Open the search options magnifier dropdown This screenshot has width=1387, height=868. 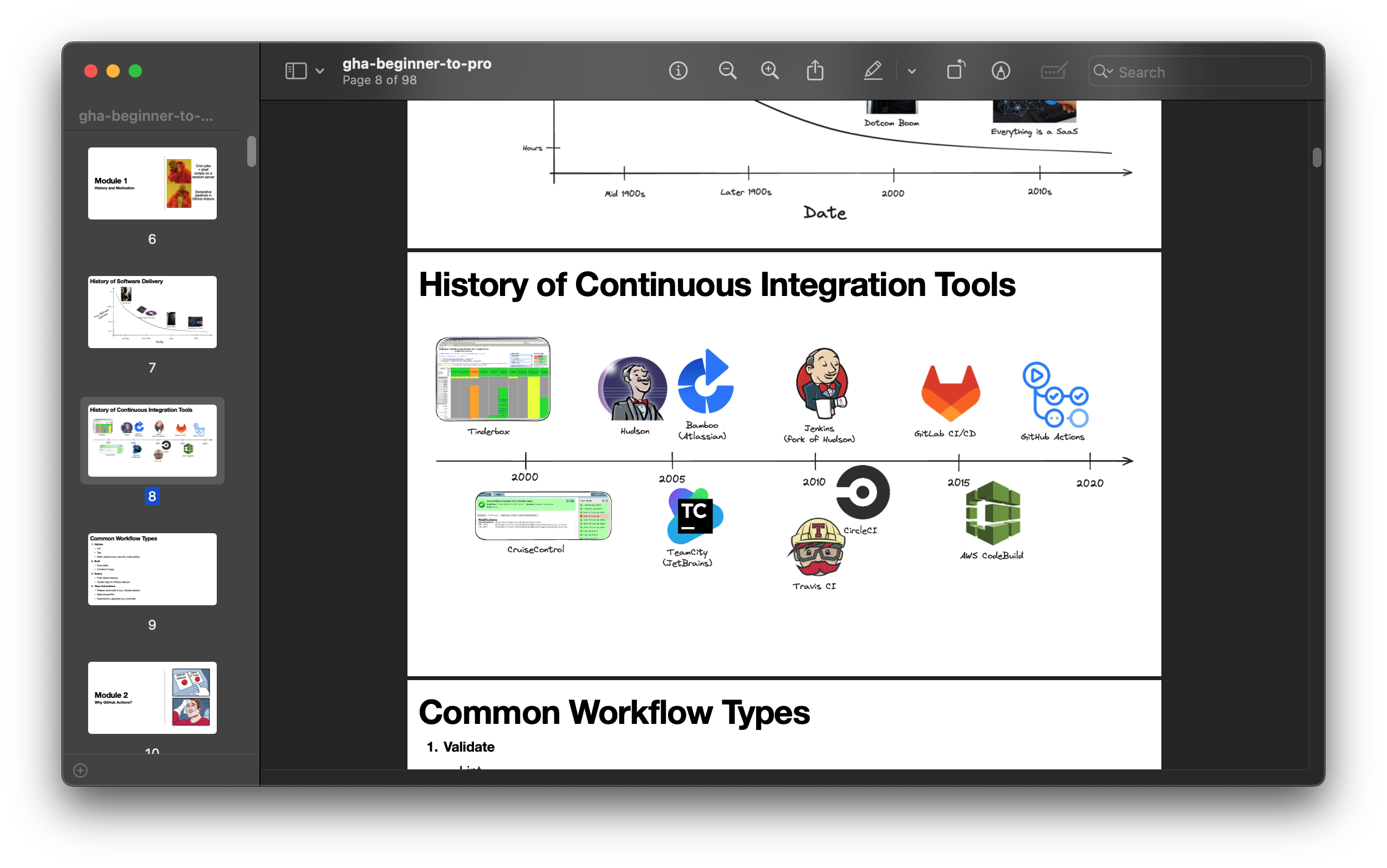click(1103, 72)
